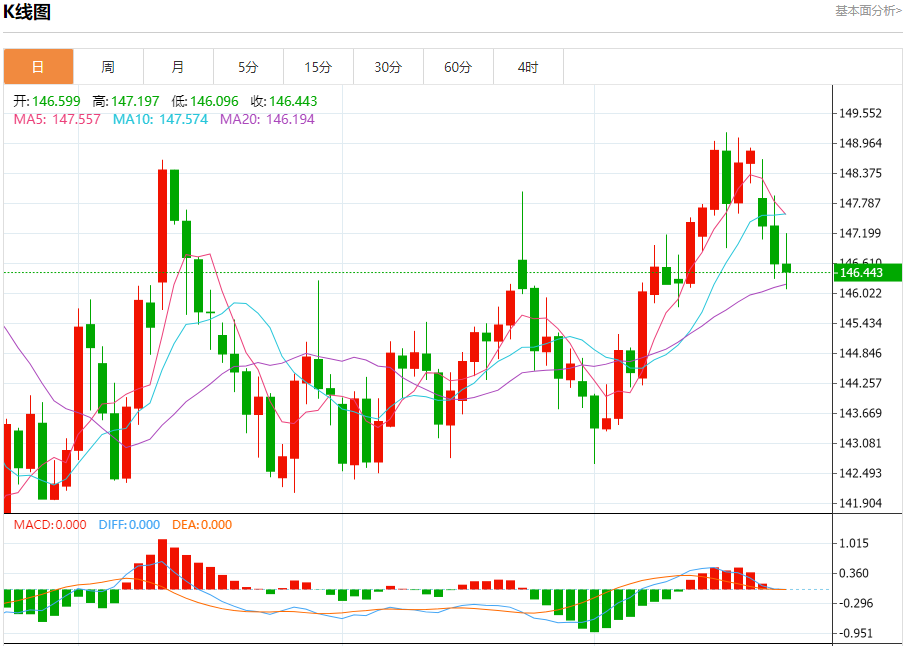The width and height of the screenshot is (907, 646).
Task: Click the 147.787 price axis label
Action: point(861,204)
